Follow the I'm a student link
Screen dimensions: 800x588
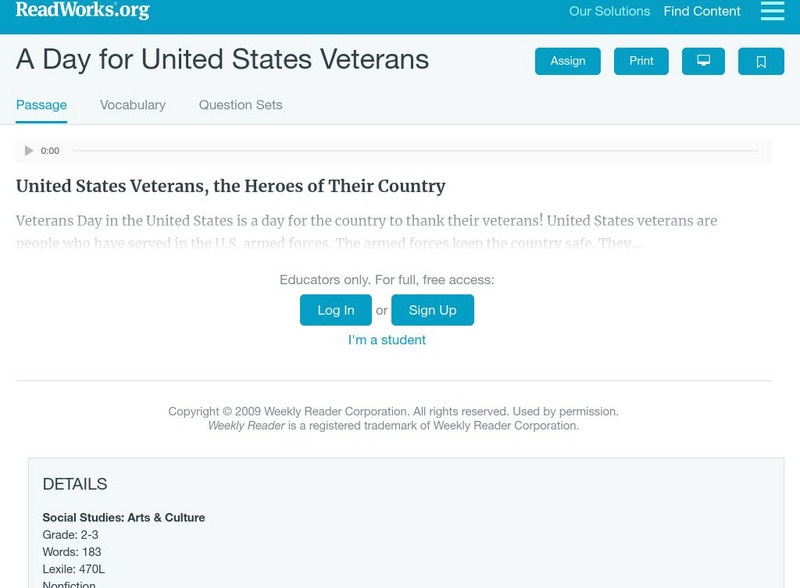pyautogui.click(x=387, y=340)
